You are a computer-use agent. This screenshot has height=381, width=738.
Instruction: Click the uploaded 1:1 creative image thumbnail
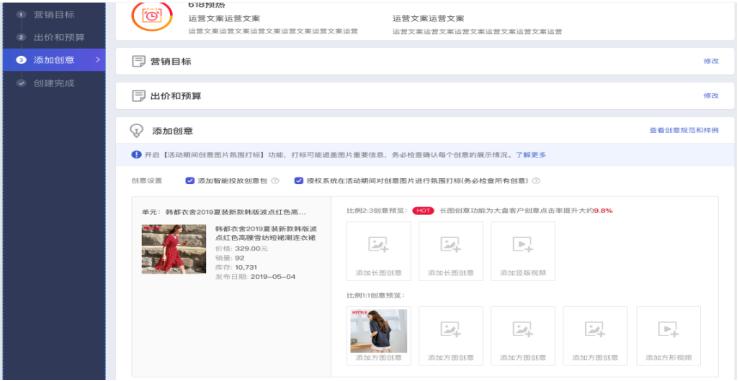pos(378,331)
